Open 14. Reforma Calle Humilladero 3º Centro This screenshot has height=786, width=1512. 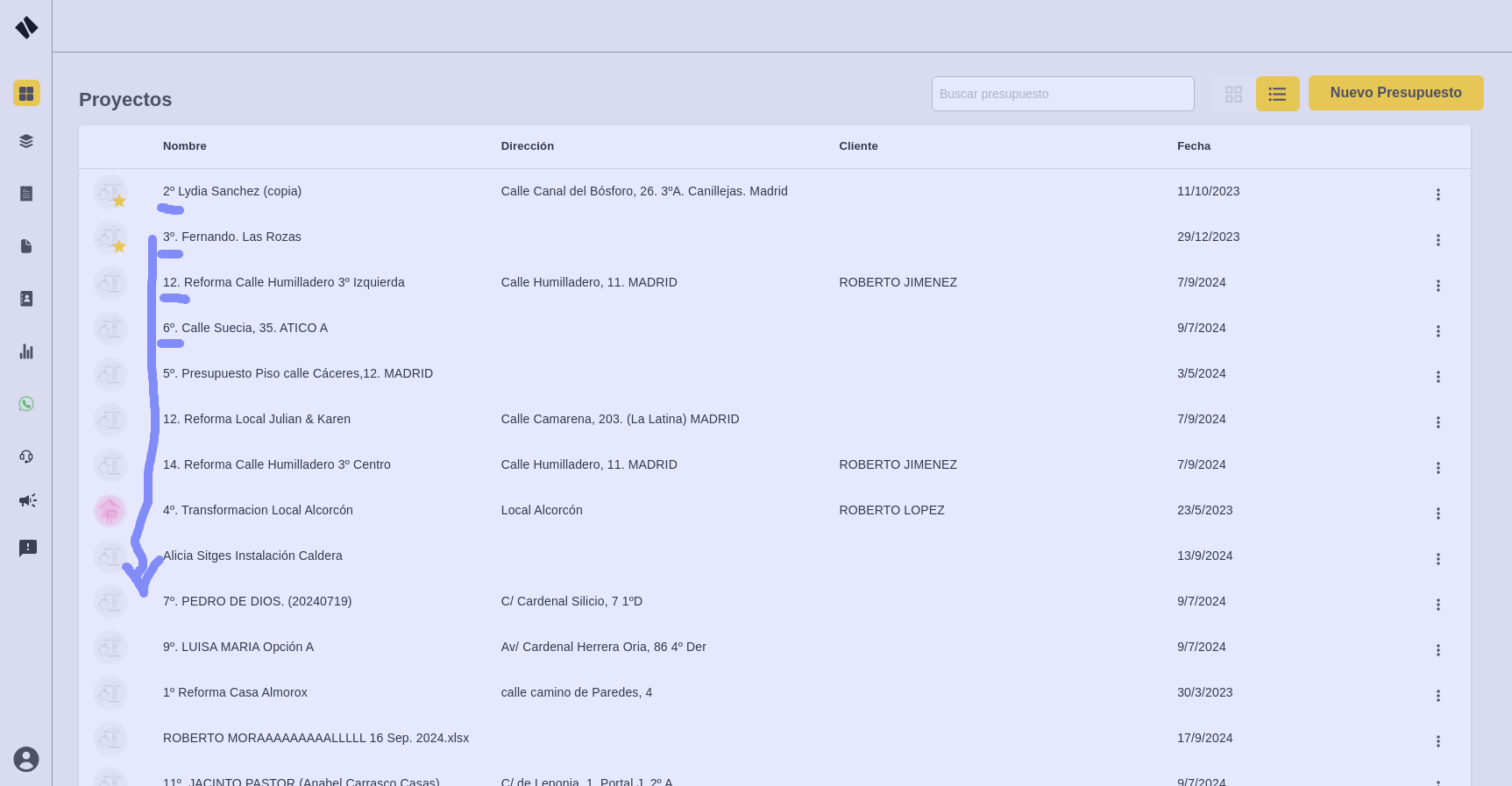277,464
